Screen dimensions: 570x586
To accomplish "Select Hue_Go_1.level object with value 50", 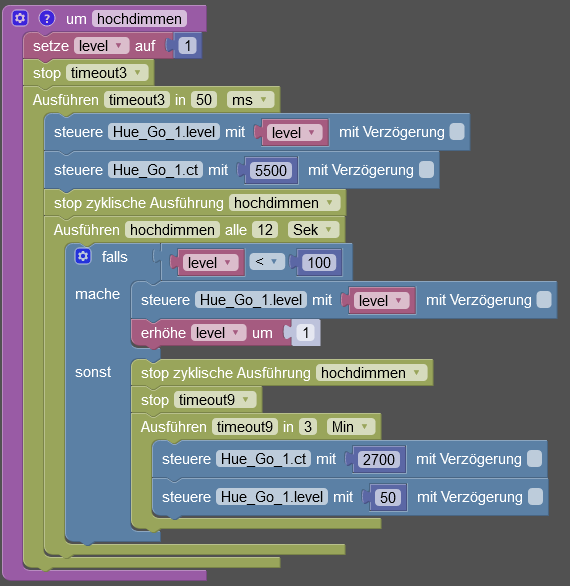I will tap(272, 497).
